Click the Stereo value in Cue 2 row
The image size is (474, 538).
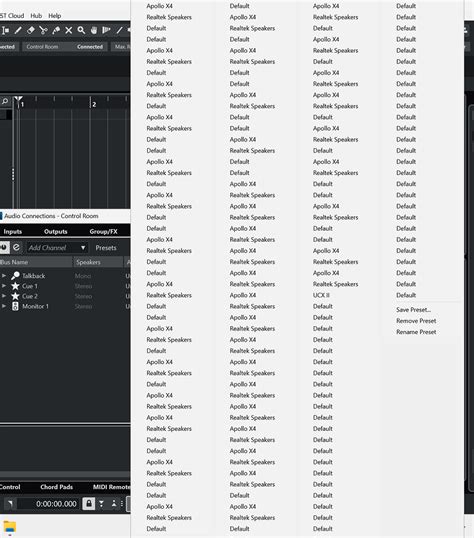click(x=83, y=296)
